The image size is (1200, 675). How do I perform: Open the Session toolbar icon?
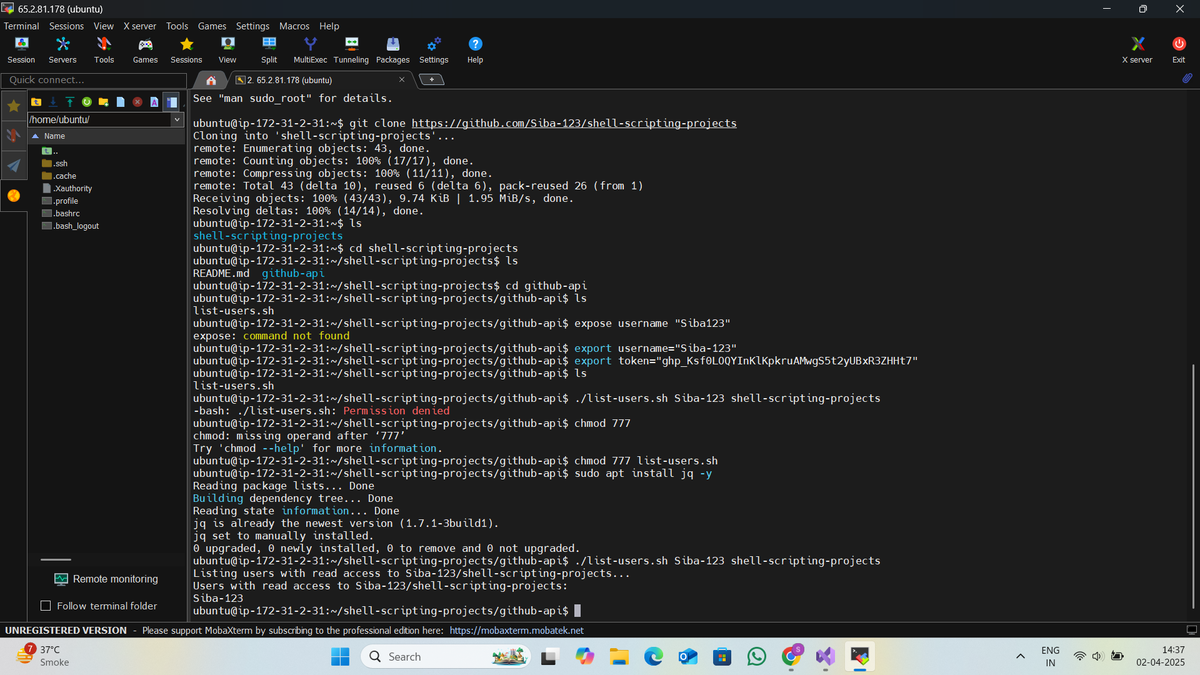tap(21, 50)
